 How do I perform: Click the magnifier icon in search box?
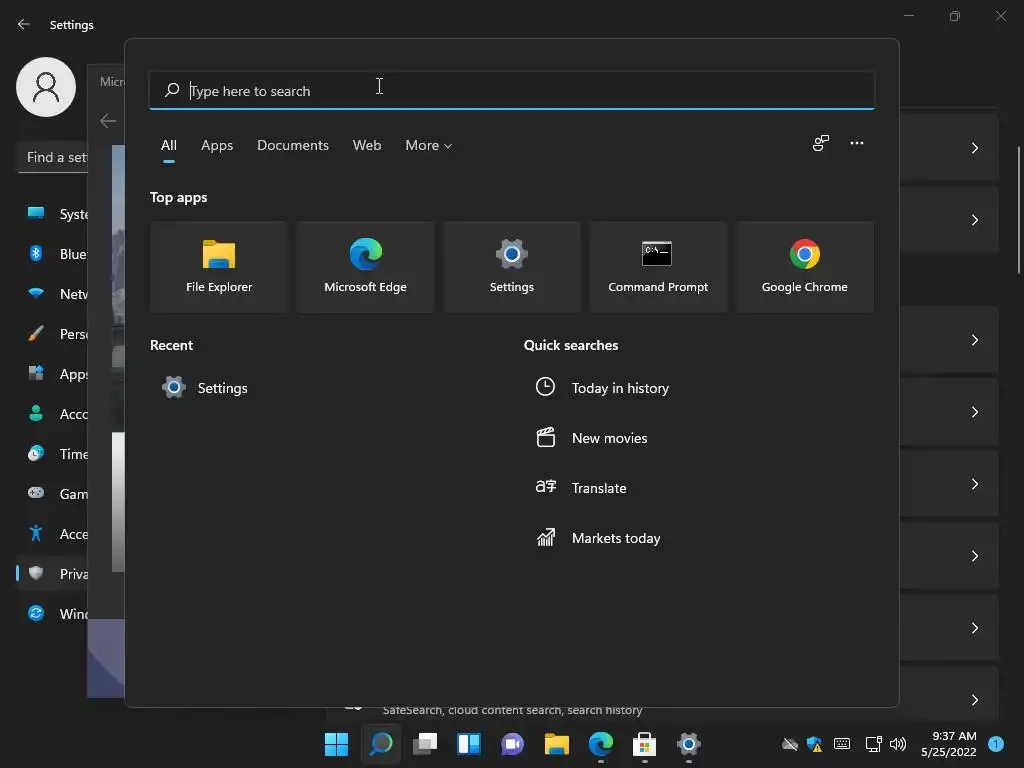172,90
